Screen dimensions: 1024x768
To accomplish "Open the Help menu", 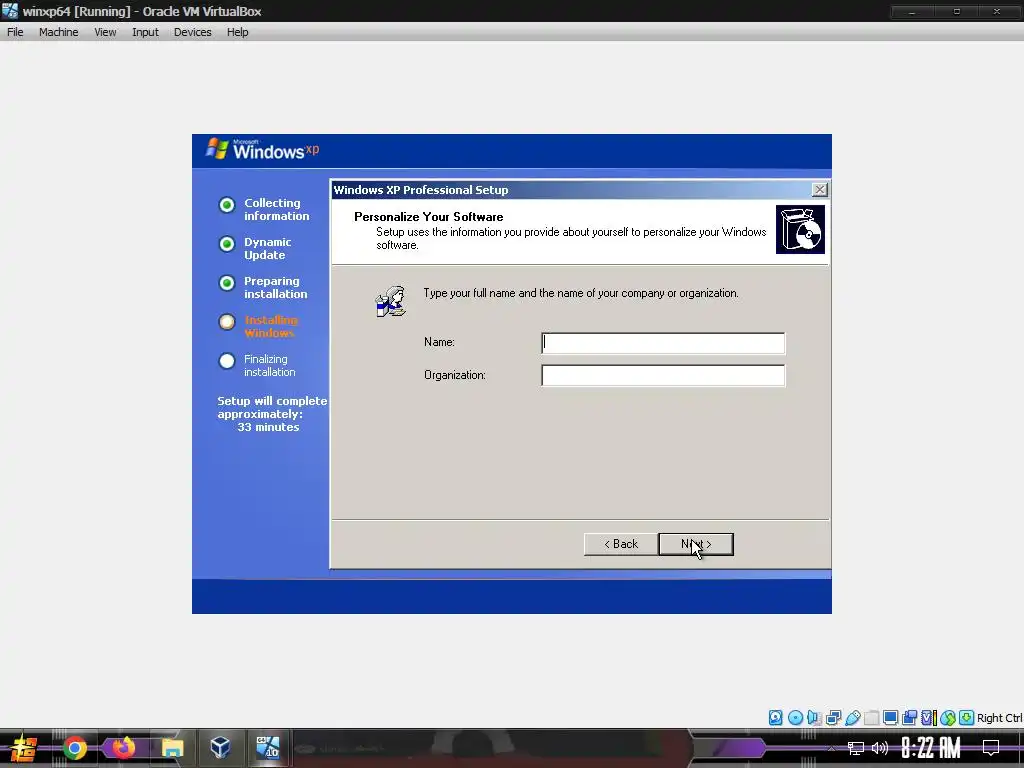I will pyautogui.click(x=238, y=32).
